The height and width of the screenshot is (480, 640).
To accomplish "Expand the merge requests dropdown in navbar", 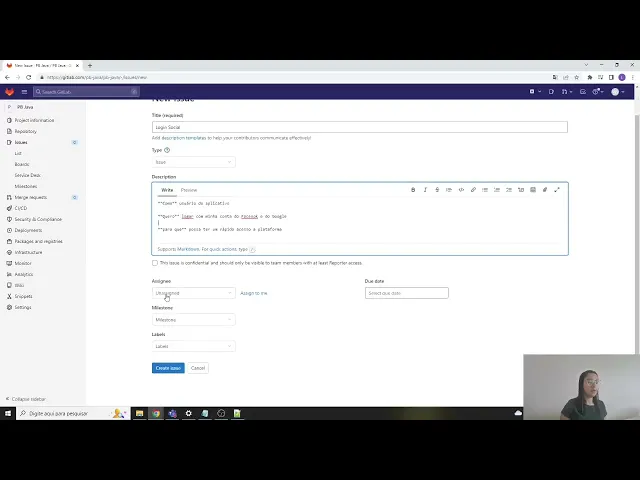I will (567, 92).
